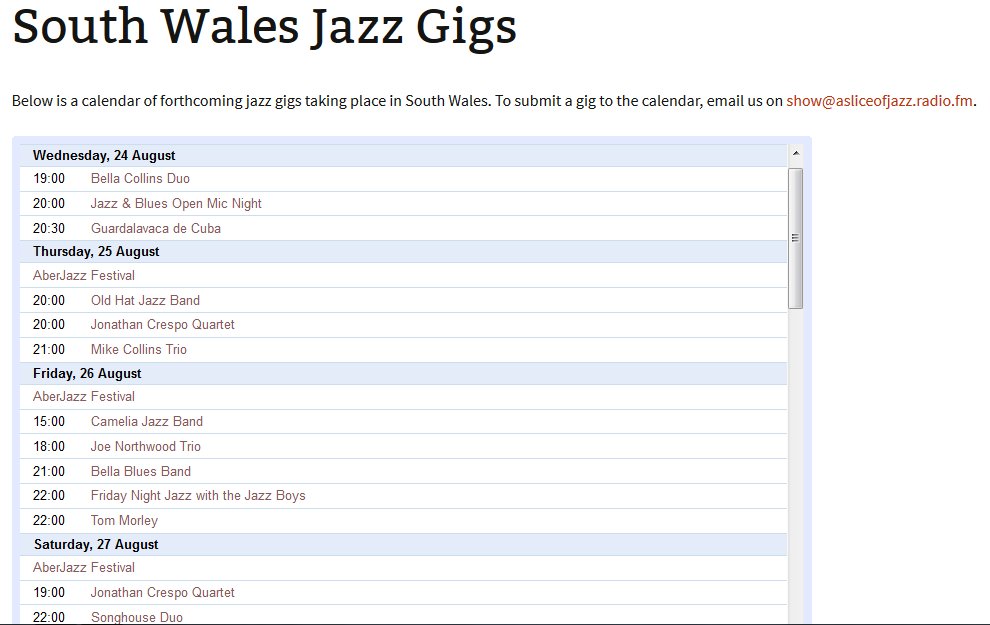Screen dimensions: 990x625
Task: Open the Bella Collins Duo gig
Action: coord(140,179)
